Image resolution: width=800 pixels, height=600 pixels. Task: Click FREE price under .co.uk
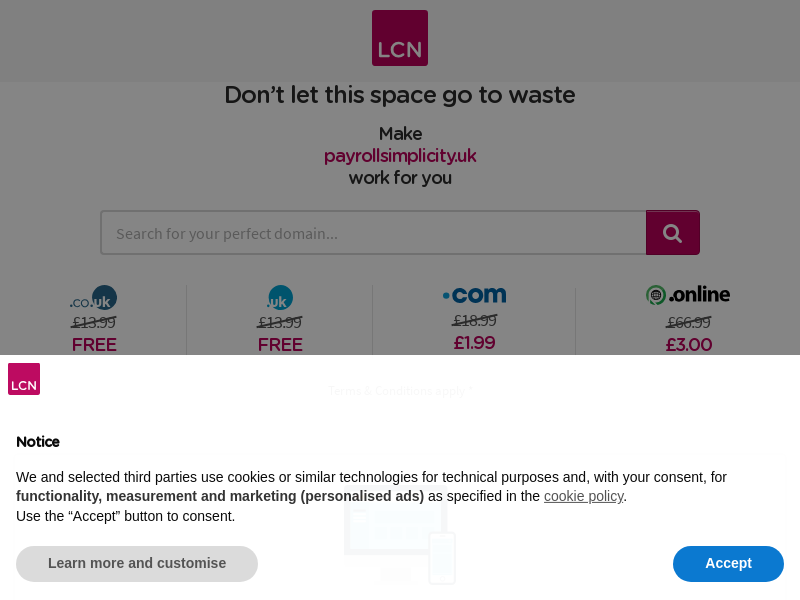tap(94, 345)
